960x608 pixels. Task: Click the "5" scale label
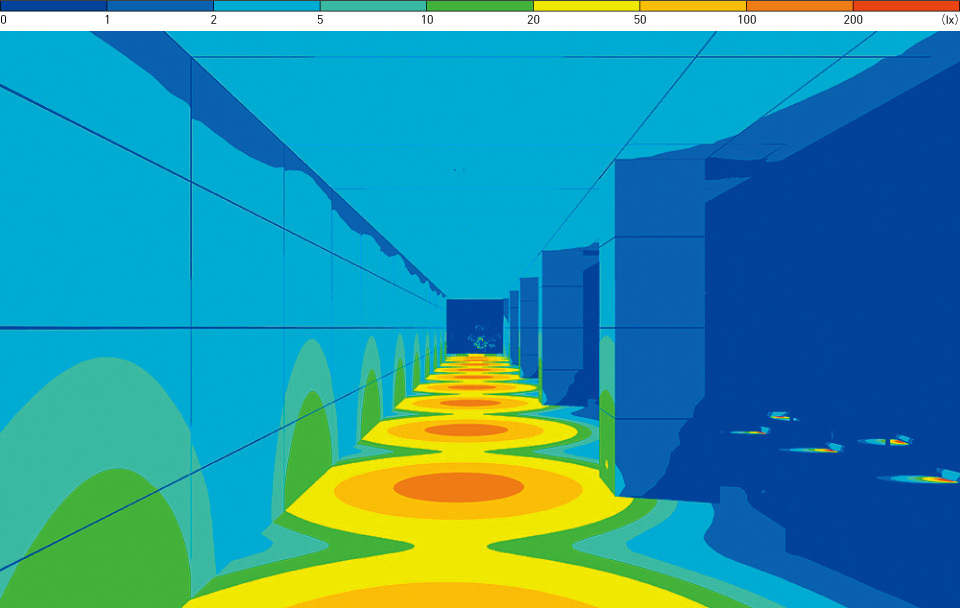click(x=320, y=20)
